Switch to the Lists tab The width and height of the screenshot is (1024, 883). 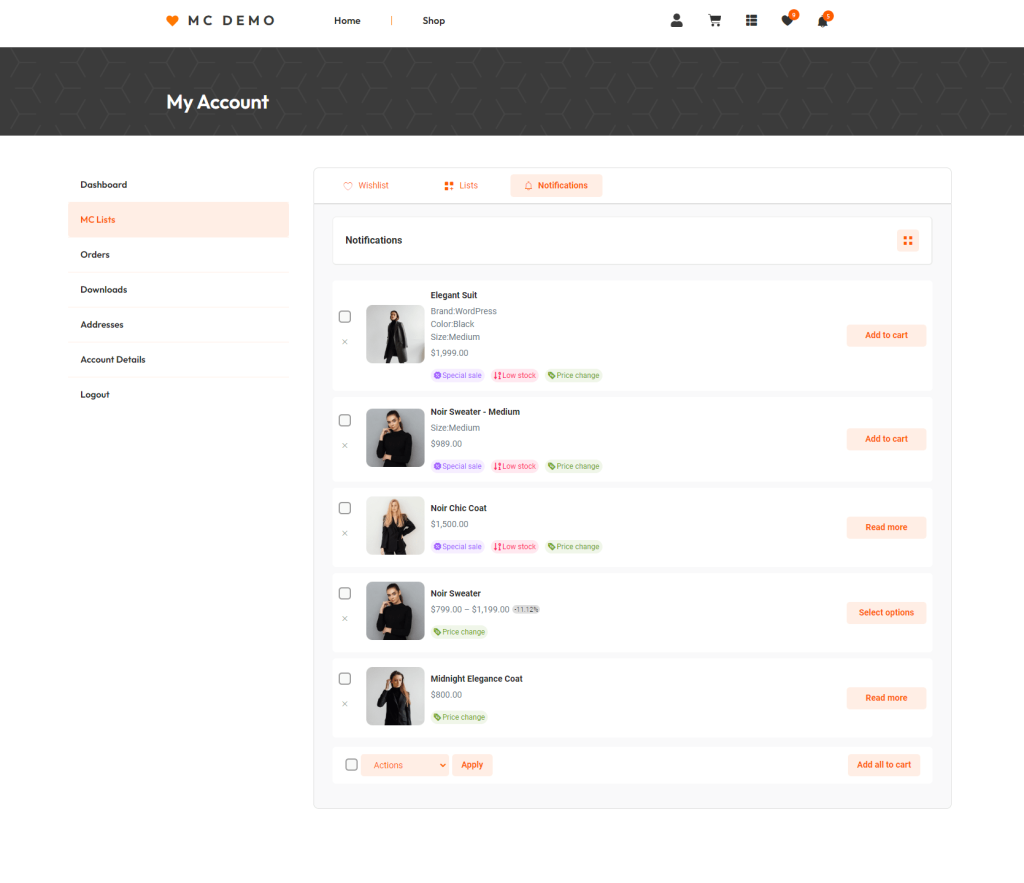coord(461,185)
